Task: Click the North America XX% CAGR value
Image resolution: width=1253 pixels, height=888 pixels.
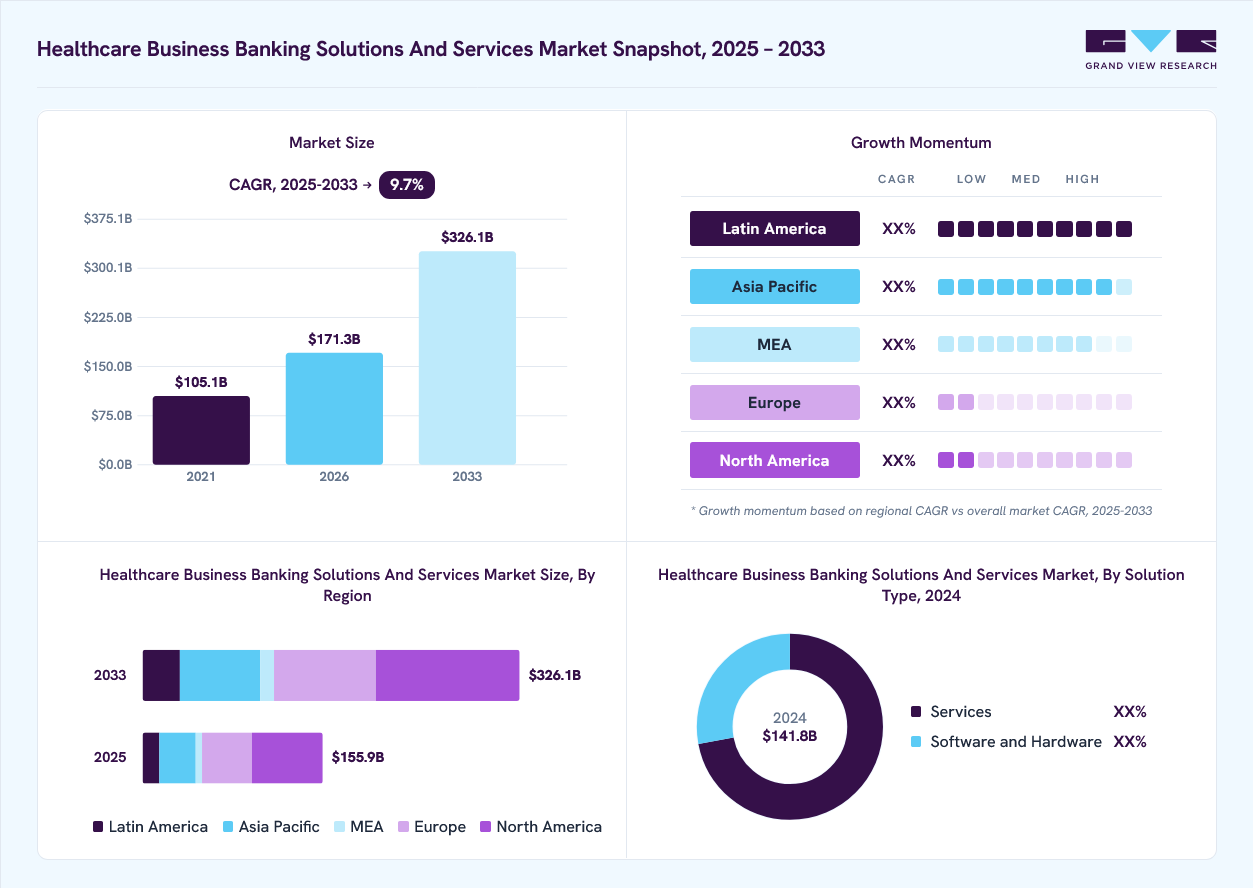Action: coord(899,461)
